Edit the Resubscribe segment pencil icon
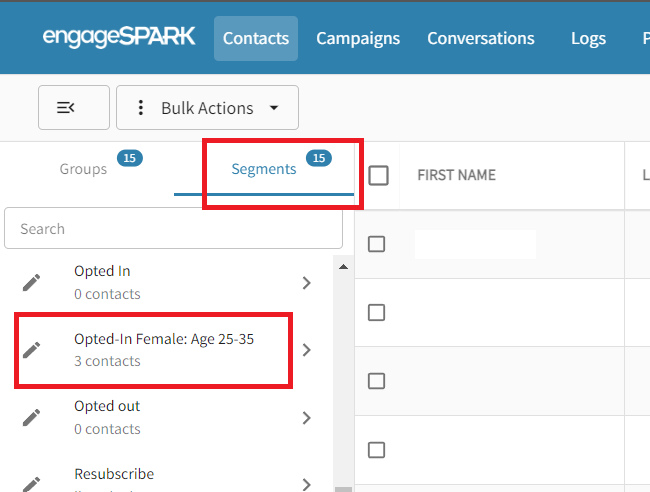Image resolution: width=650 pixels, height=492 pixels. (x=32, y=482)
